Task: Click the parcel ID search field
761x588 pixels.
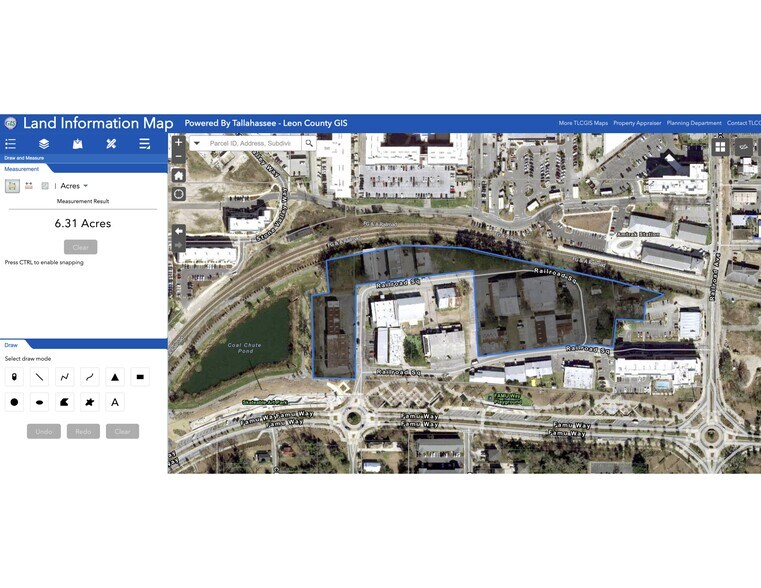Action: 250,143
